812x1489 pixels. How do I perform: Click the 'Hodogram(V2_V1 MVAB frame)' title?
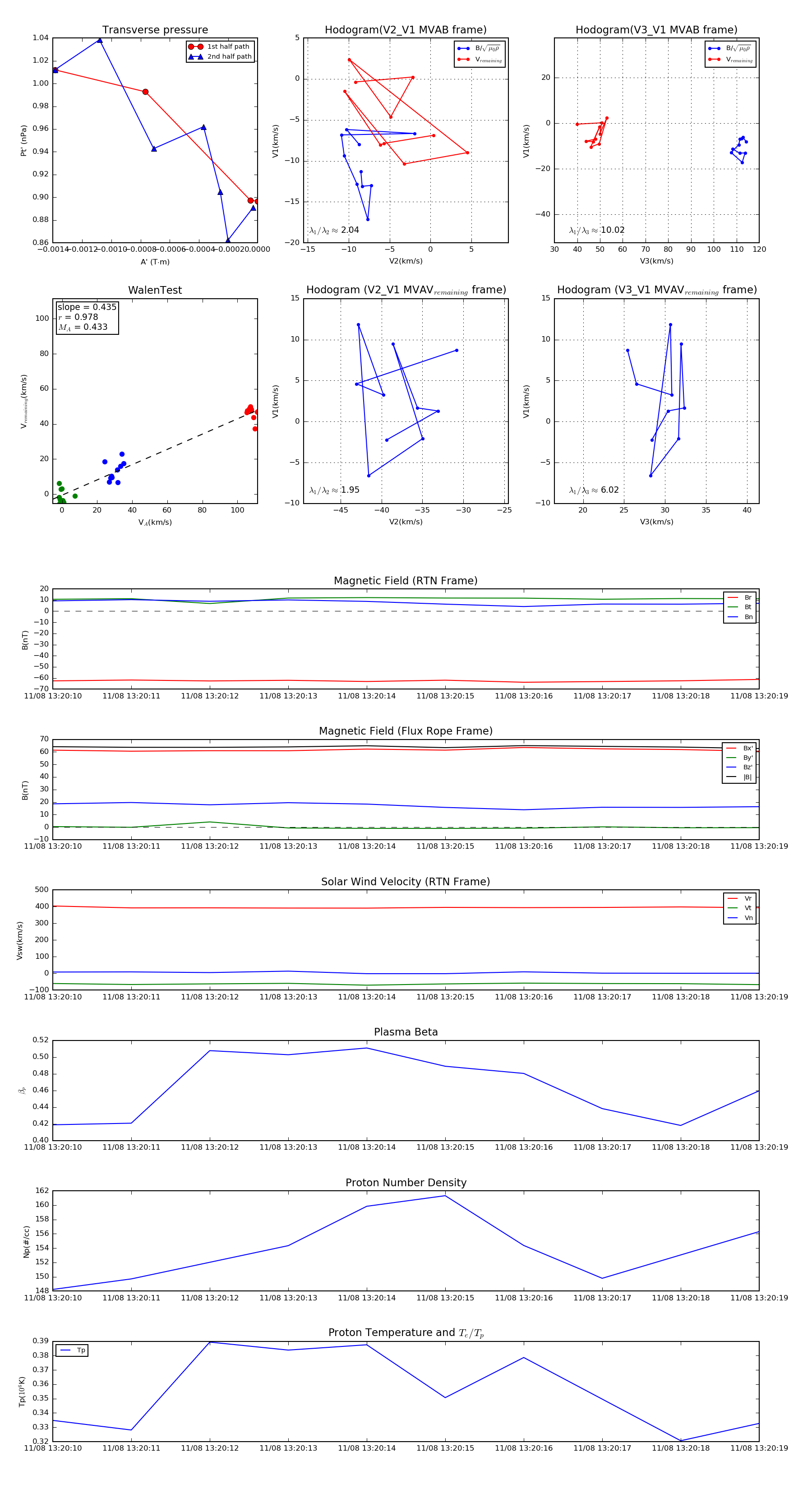tap(406, 30)
